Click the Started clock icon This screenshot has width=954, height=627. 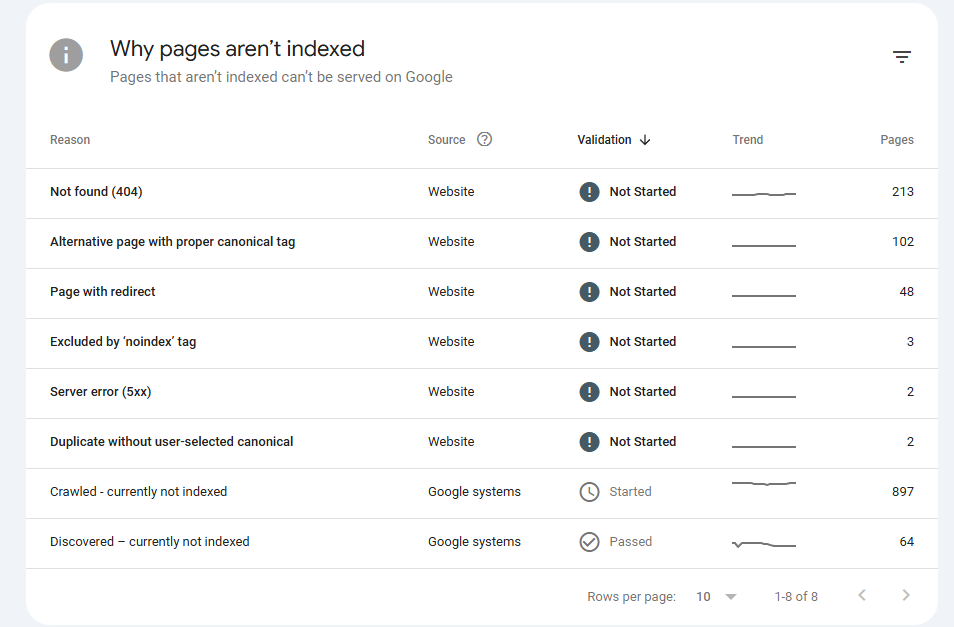click(x=589, y=492)
